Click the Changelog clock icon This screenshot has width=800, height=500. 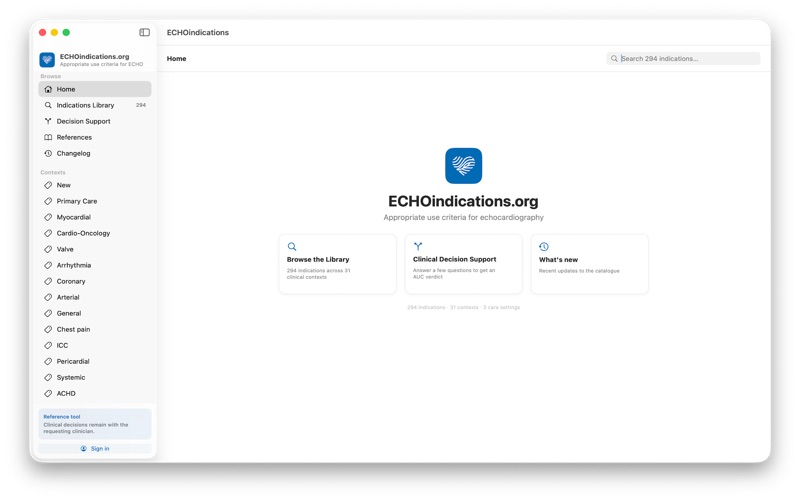pyautogui.click(x=48, y=153)
